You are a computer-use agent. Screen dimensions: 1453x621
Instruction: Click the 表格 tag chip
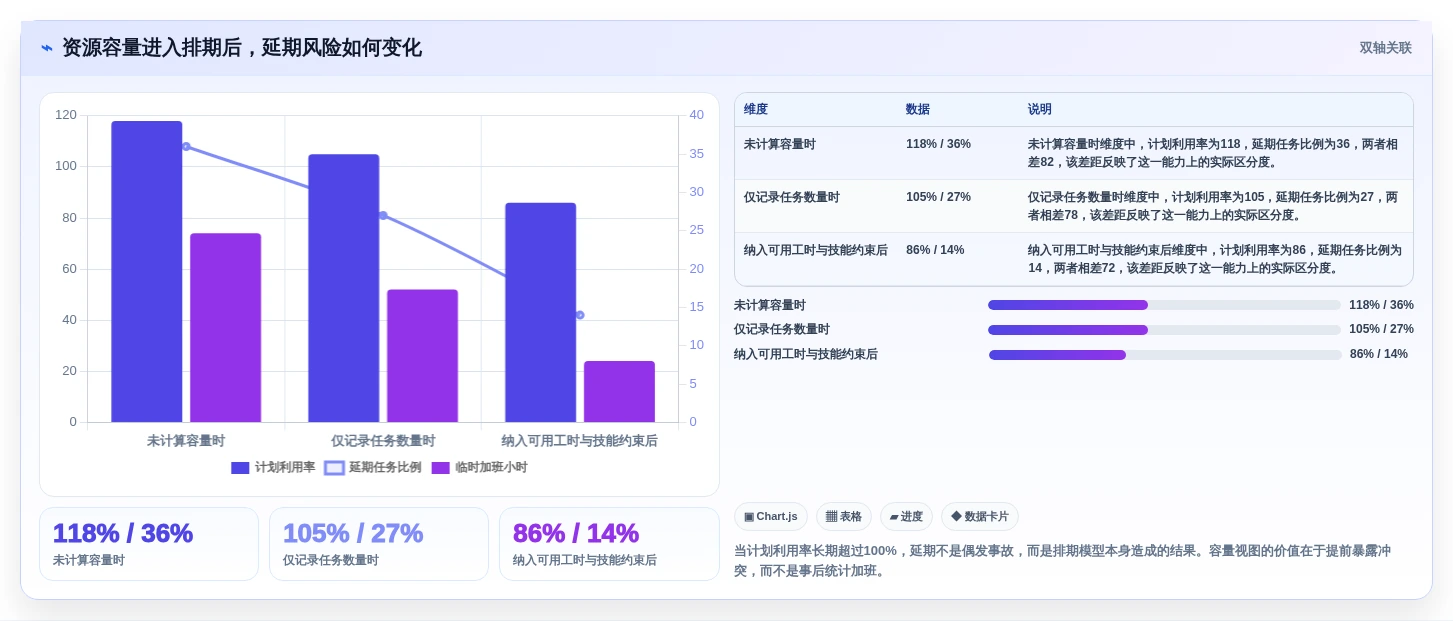[844, 517]
